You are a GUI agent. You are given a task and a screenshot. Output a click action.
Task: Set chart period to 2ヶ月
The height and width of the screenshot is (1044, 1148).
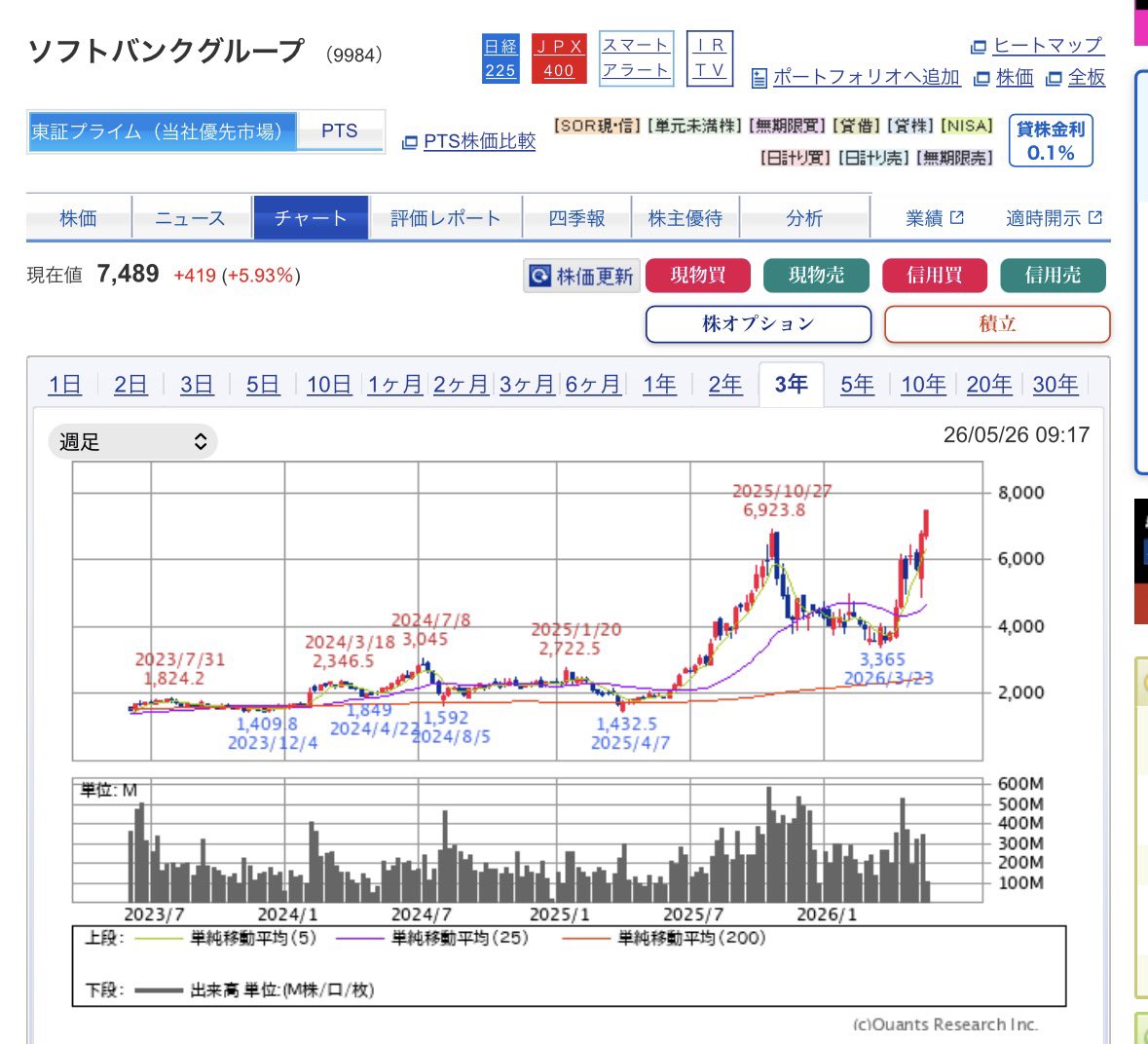click(461, 385)
